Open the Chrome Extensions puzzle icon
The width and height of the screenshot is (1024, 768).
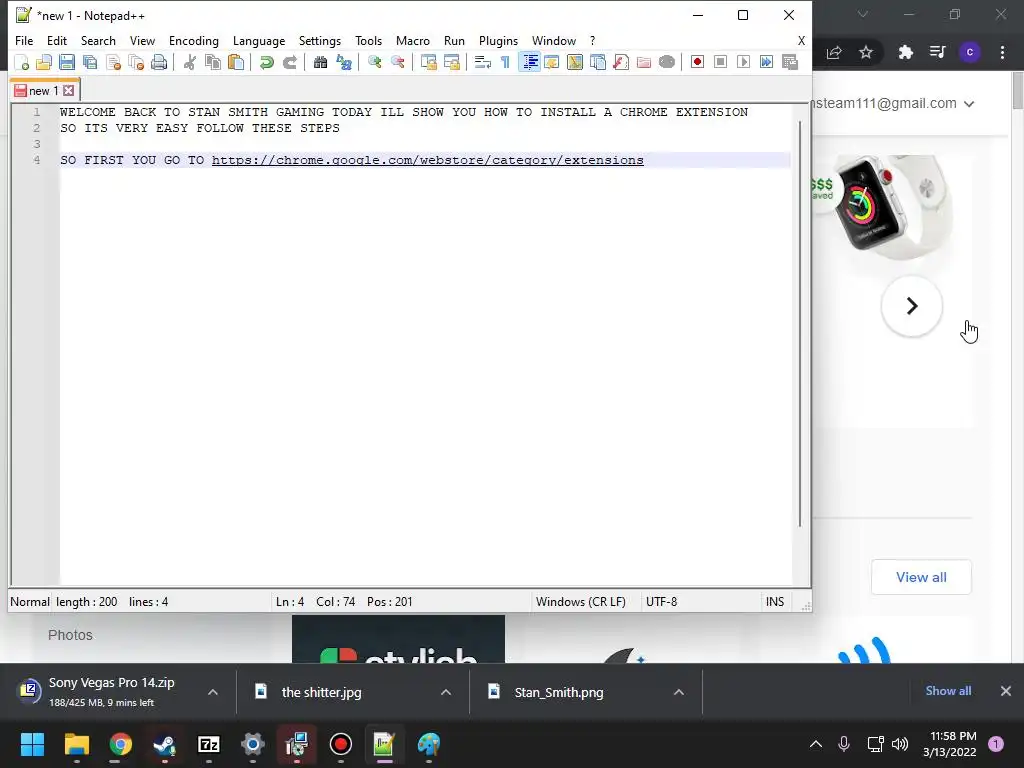tap(905, 52)
